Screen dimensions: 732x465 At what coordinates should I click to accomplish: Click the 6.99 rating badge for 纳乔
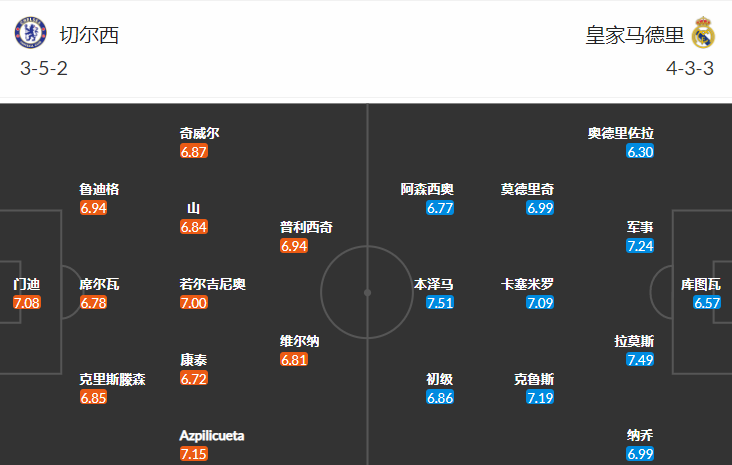point(640,455)
